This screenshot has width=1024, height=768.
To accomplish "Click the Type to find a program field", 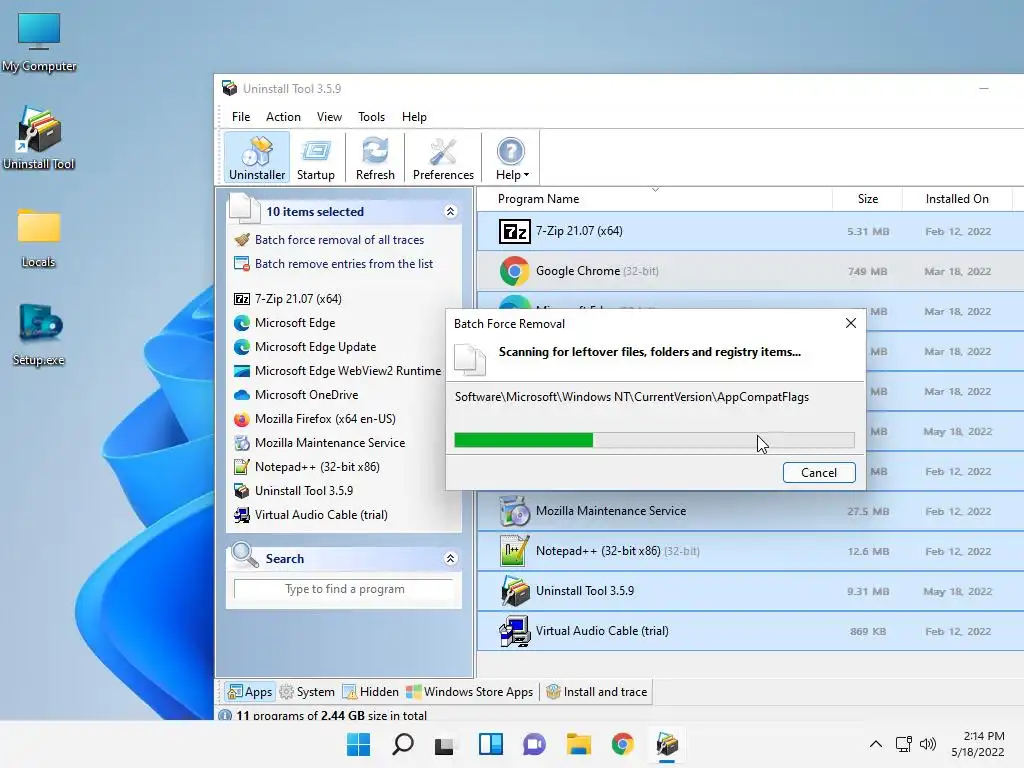I will [344, 589].
